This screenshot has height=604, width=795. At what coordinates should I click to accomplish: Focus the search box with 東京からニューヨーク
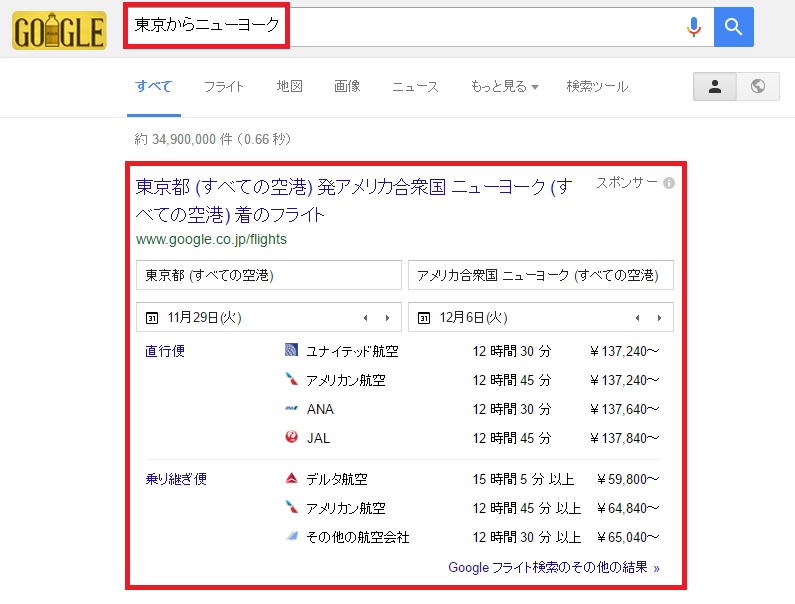[x=418, y=27]
